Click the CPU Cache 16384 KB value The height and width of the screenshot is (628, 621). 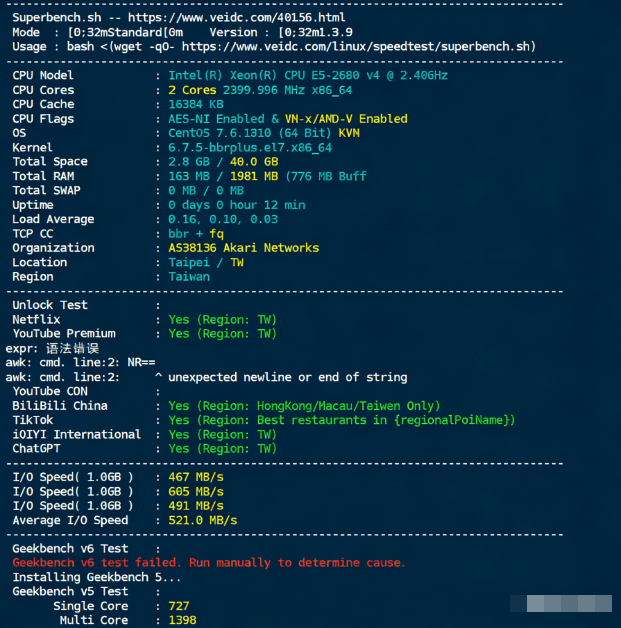coord(196,104)
